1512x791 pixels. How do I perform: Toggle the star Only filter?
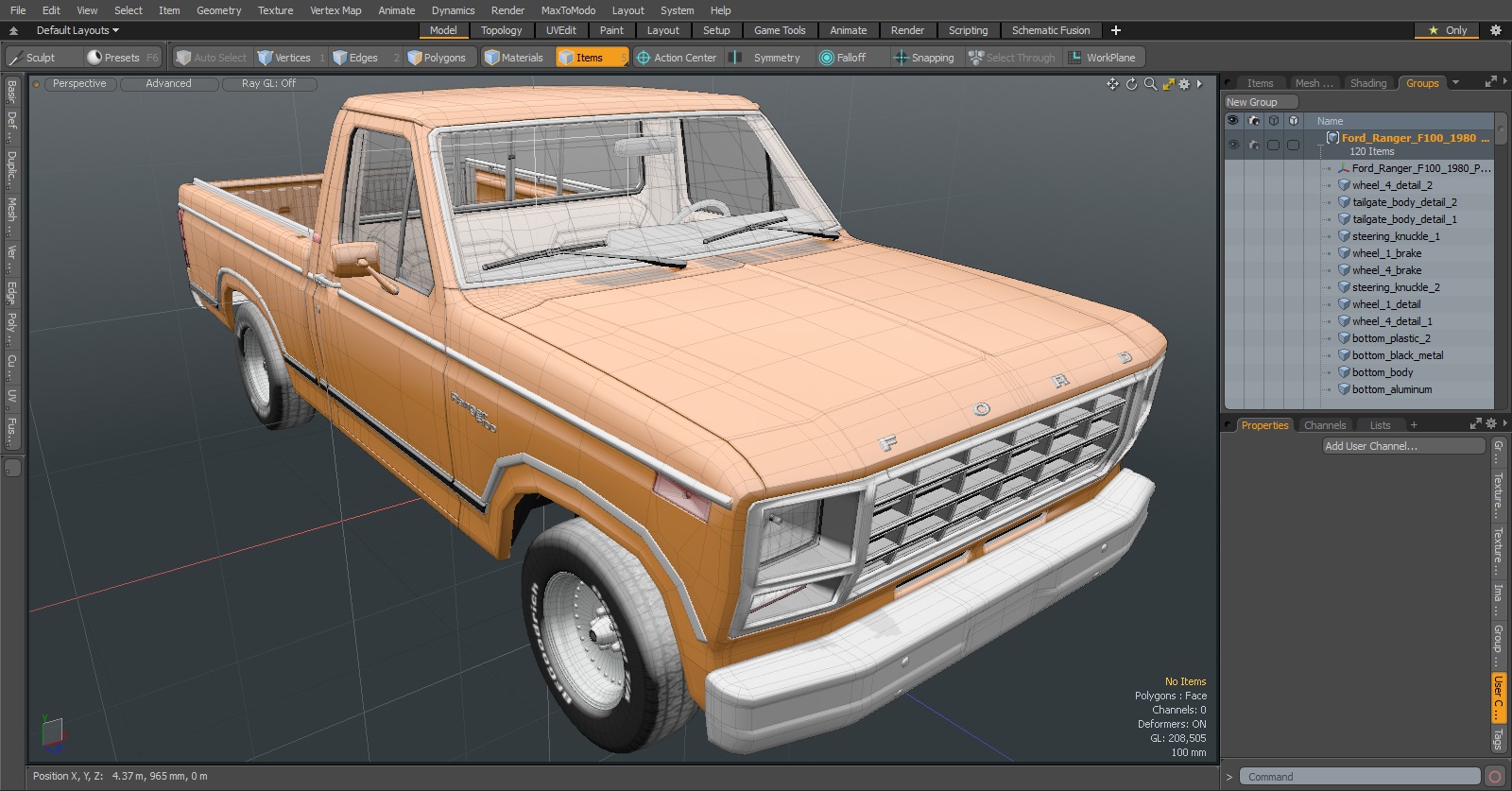pyautogui.click(x=1447, y=30)
